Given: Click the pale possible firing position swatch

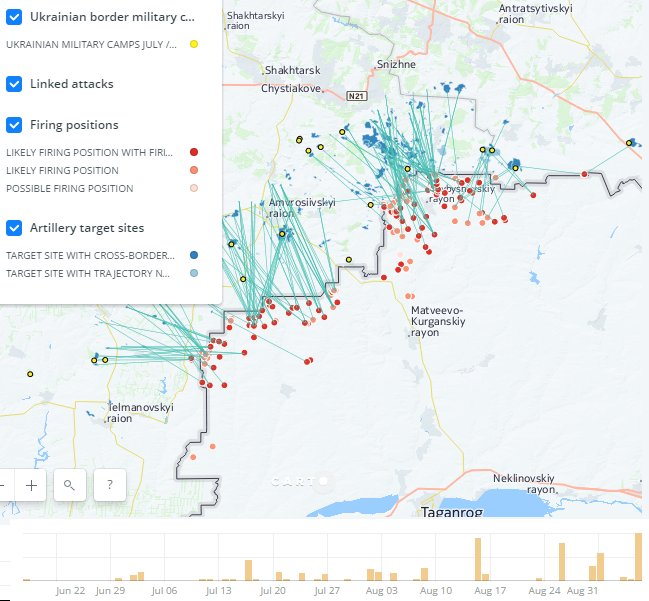Looking at the screenshot, I should pos(193,188).
